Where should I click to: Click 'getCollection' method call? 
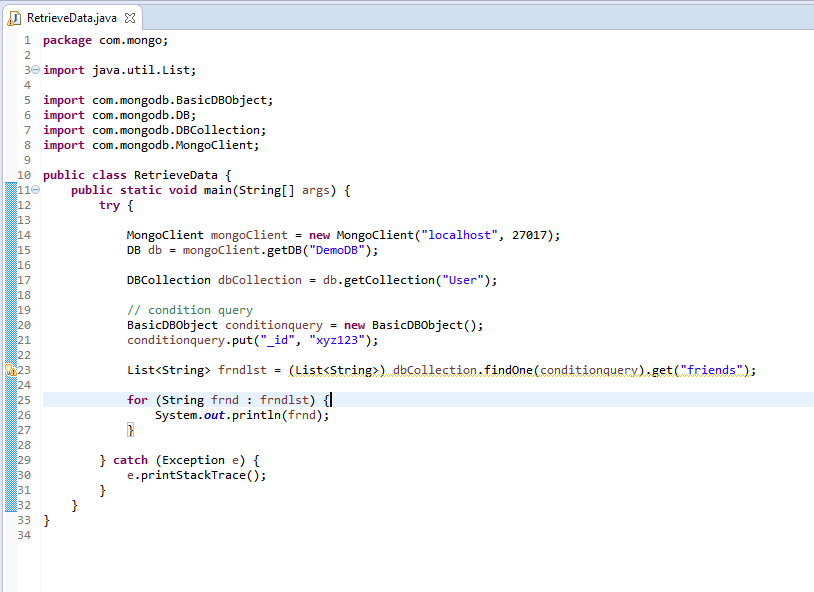[x=389, y=280]
